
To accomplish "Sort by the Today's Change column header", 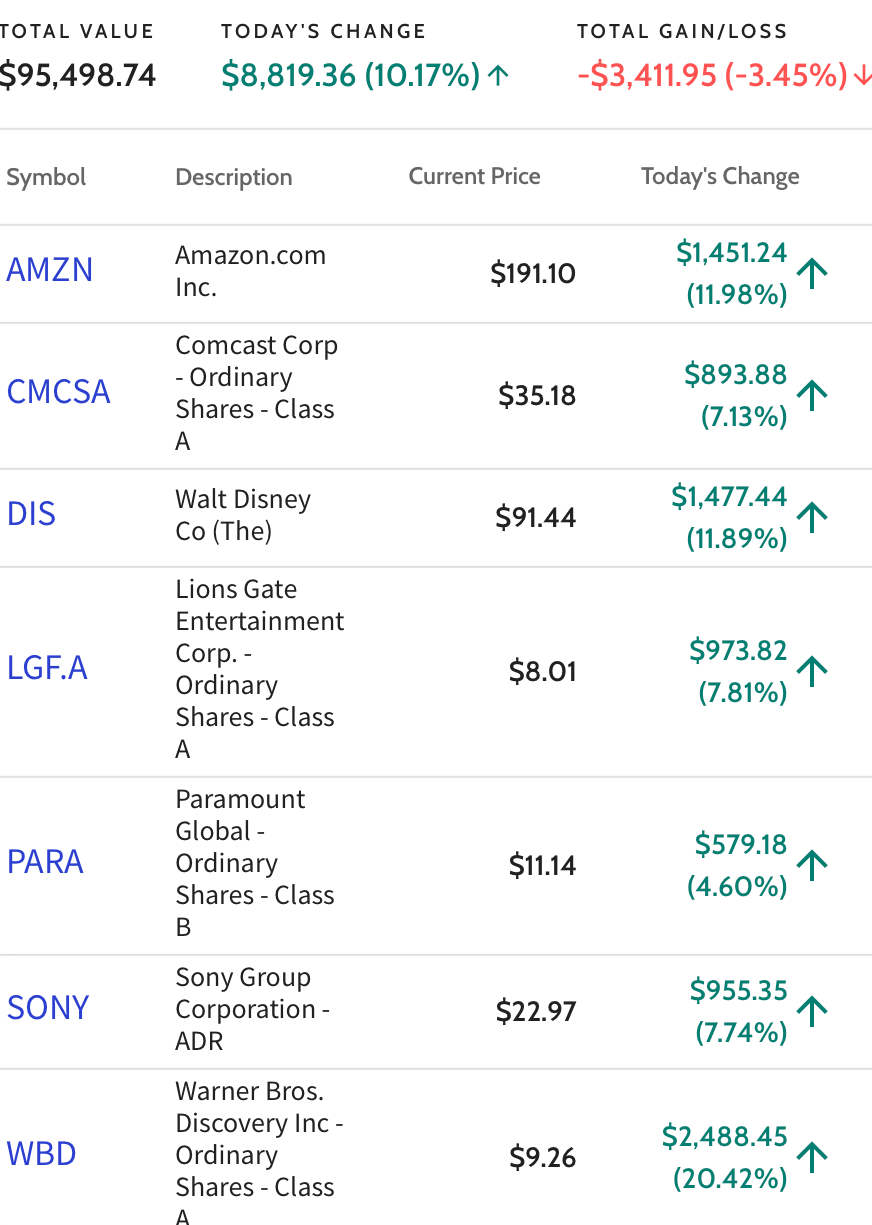I will point(720,177).
